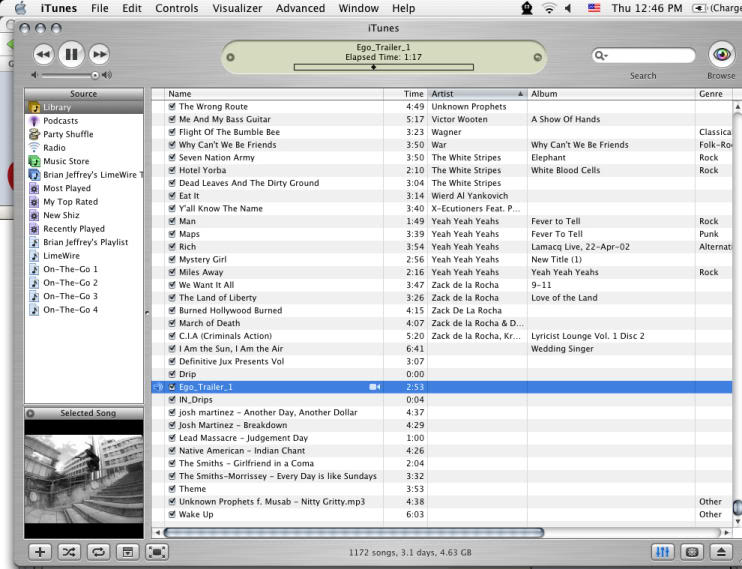Viewport: 742px width, 569px height.
Task: Open the File menu
Action: 99,8
